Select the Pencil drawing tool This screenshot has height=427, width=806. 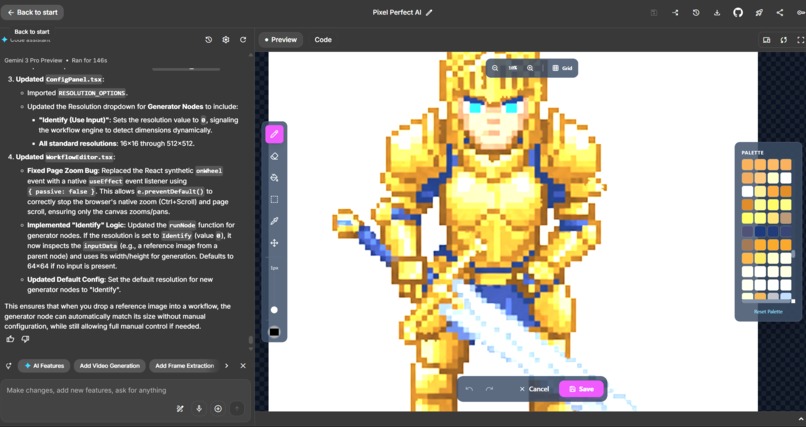[274, 134]
